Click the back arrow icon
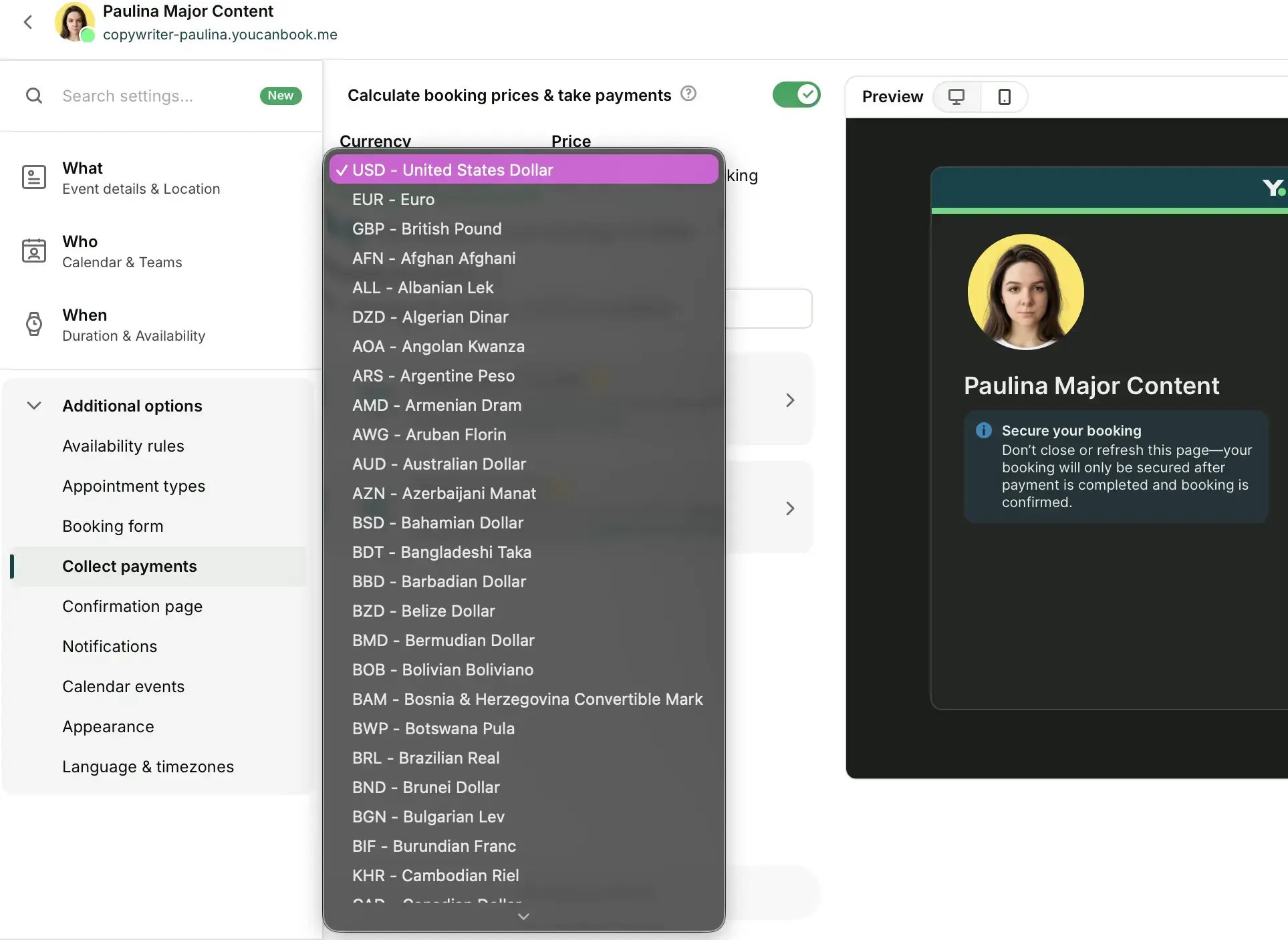The image size is (1288, 940). tap(28, 22)
